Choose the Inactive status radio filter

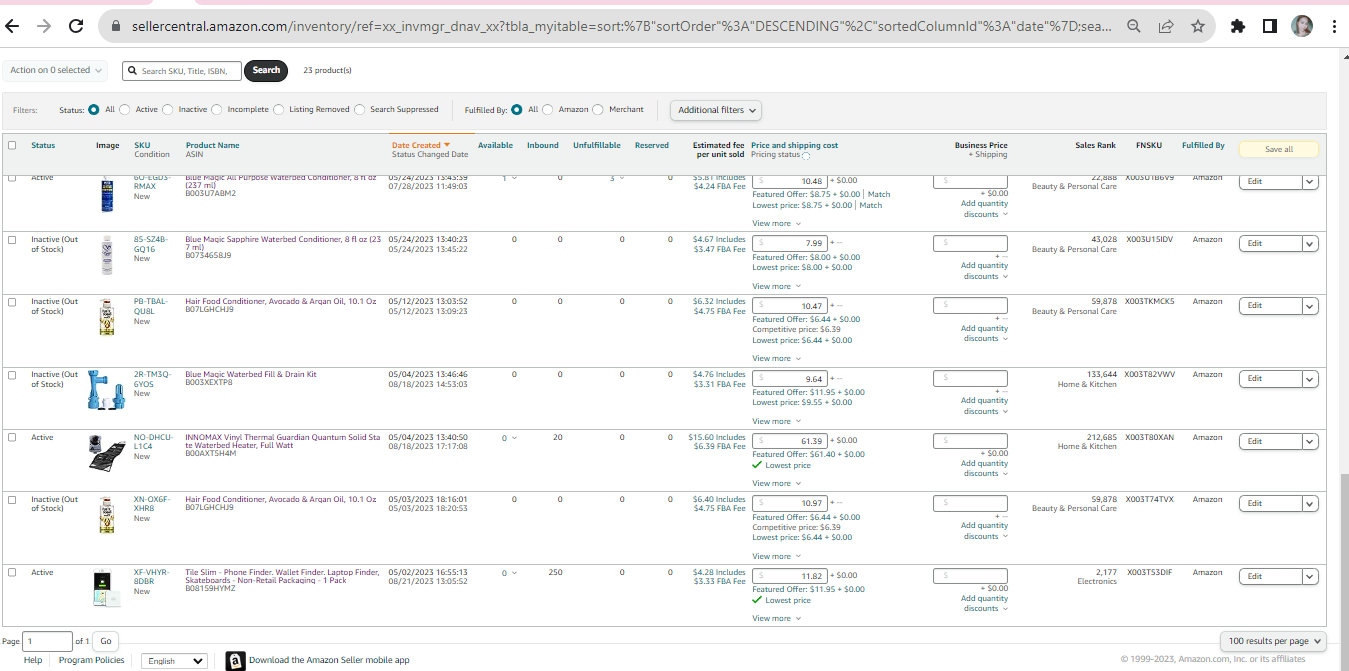(168, 109)
